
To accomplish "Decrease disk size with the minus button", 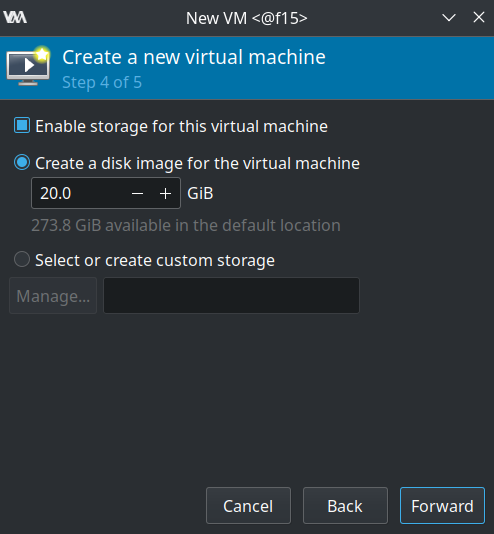I will coord(137,193).
